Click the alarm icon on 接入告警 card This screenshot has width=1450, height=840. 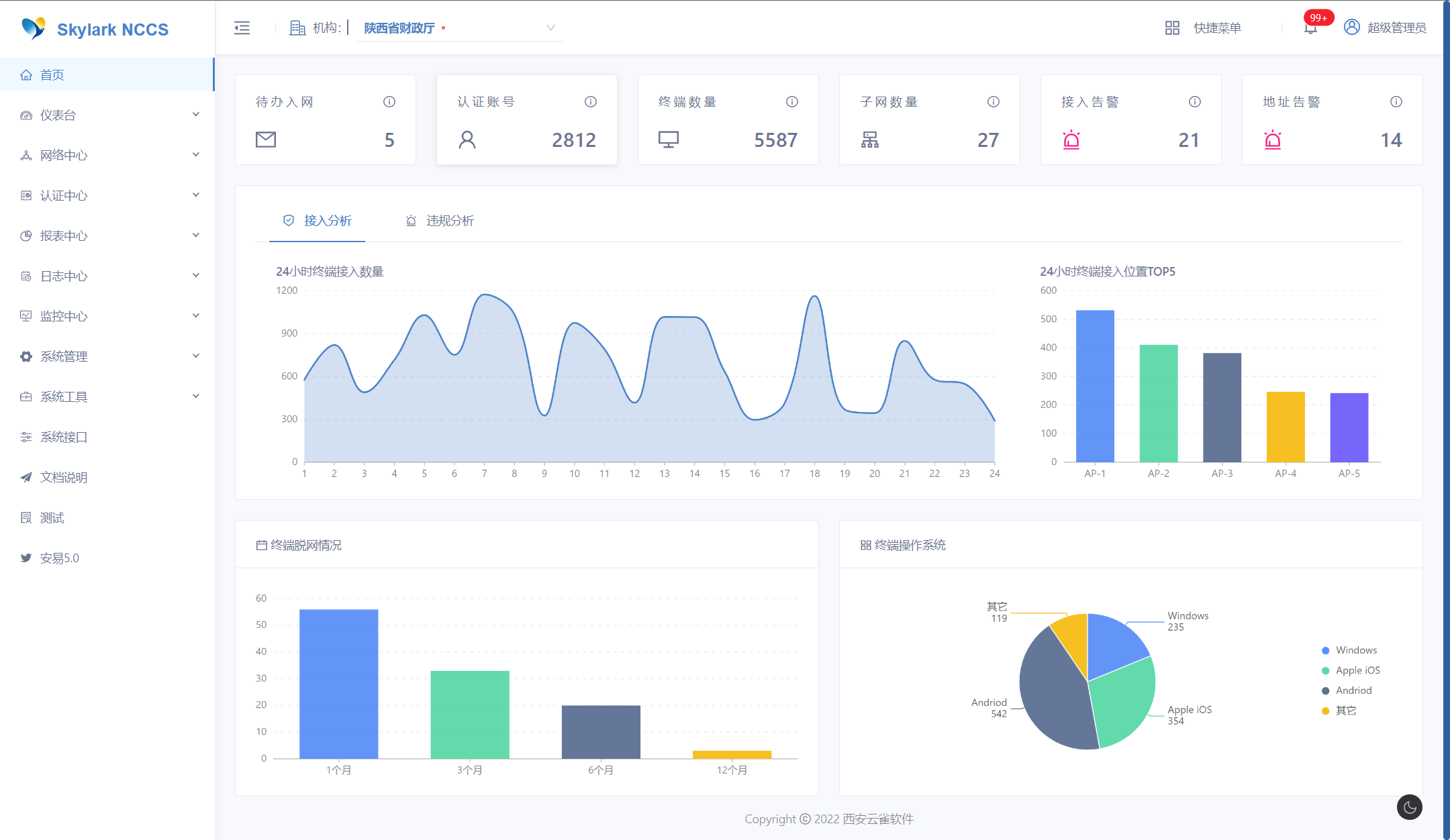(x=1071, y=140)
